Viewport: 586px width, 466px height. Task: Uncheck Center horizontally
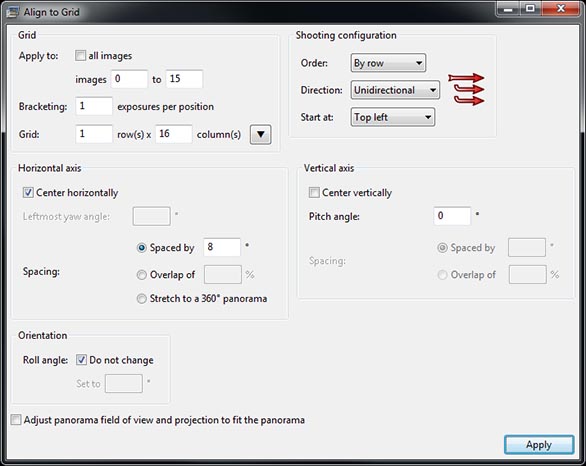click(x=28, y=192)
